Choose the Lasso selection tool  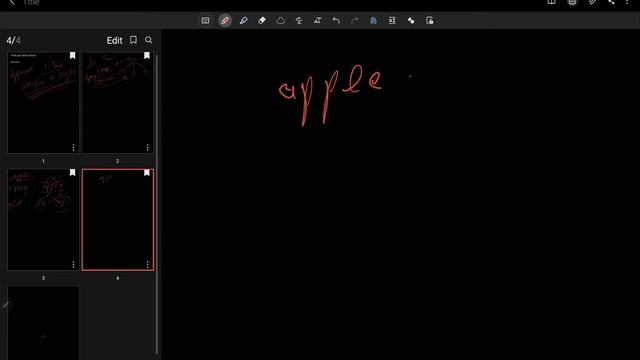(x=280, y=20)
